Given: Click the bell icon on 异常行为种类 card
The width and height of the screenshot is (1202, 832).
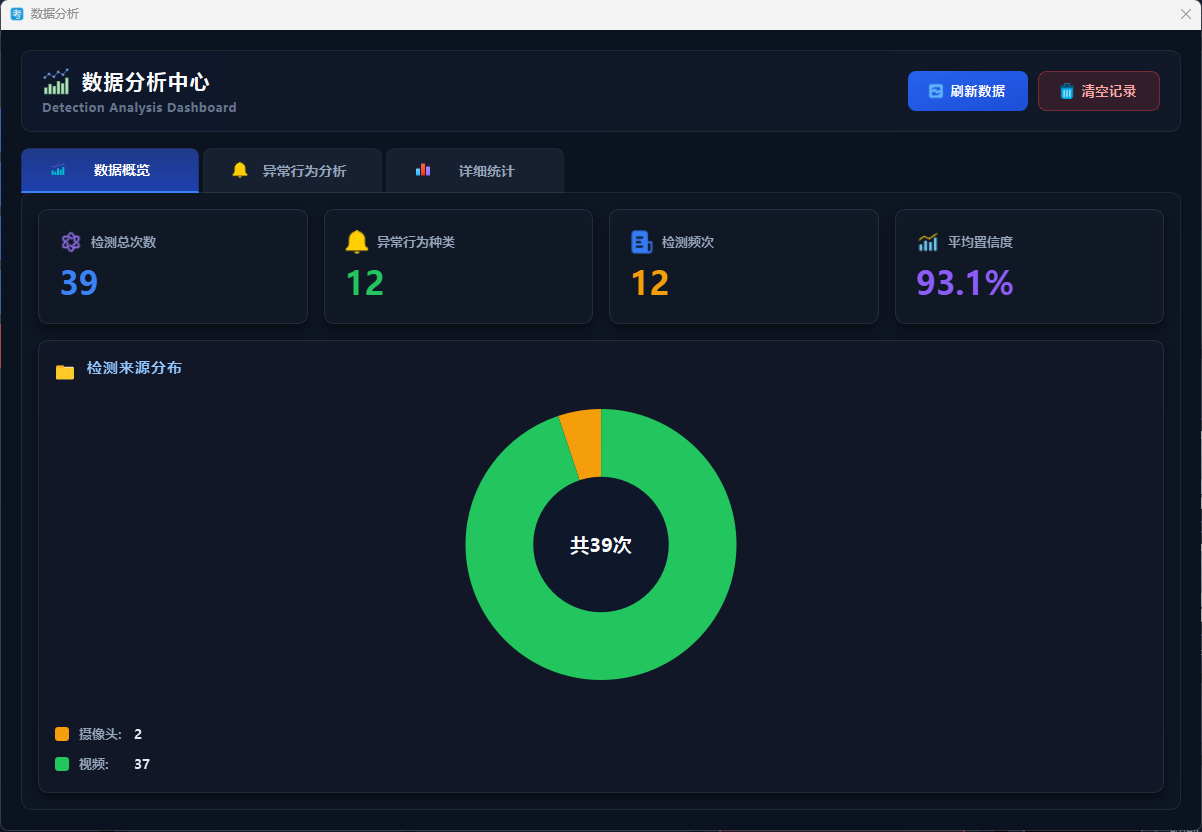Looking at the screenshot, I should pyautogui.click(x=356, y=242).
